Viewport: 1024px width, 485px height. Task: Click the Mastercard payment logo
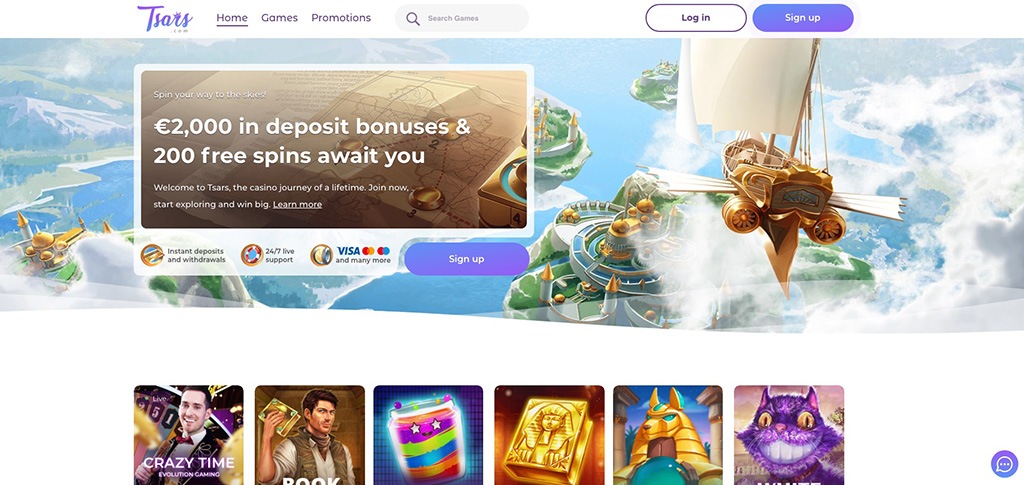[x=368, y=251]
